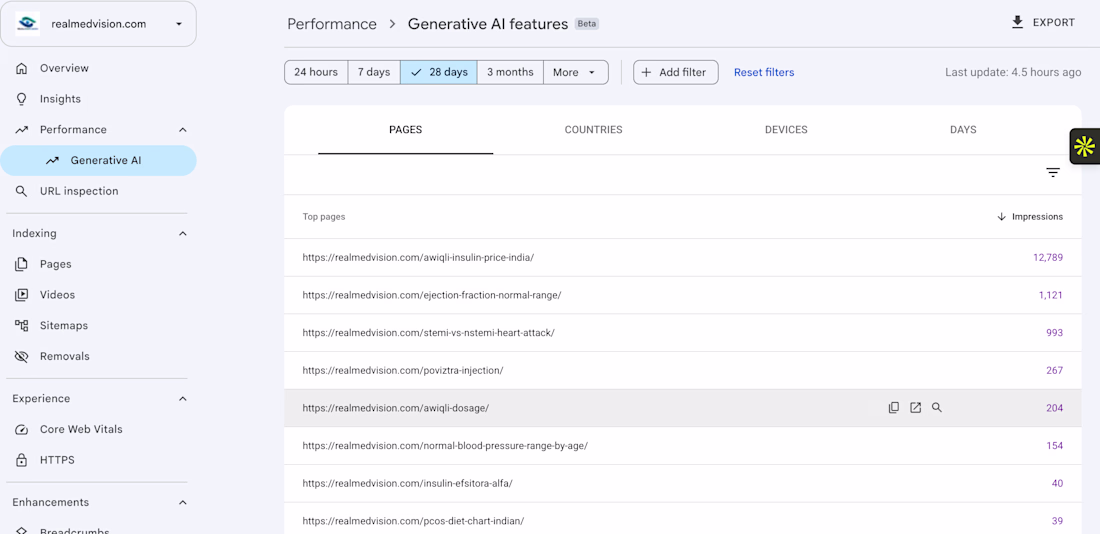
Task: Click the URL inspection magnifier icon
Action: point(22,191)
